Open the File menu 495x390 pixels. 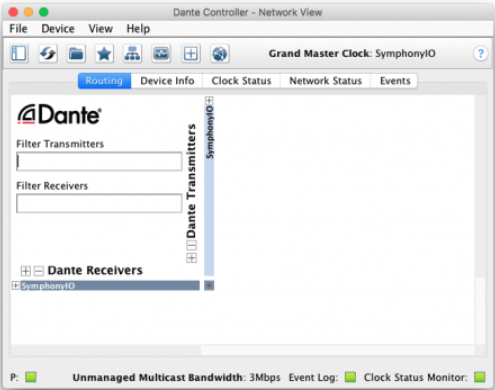pos(18,29)
